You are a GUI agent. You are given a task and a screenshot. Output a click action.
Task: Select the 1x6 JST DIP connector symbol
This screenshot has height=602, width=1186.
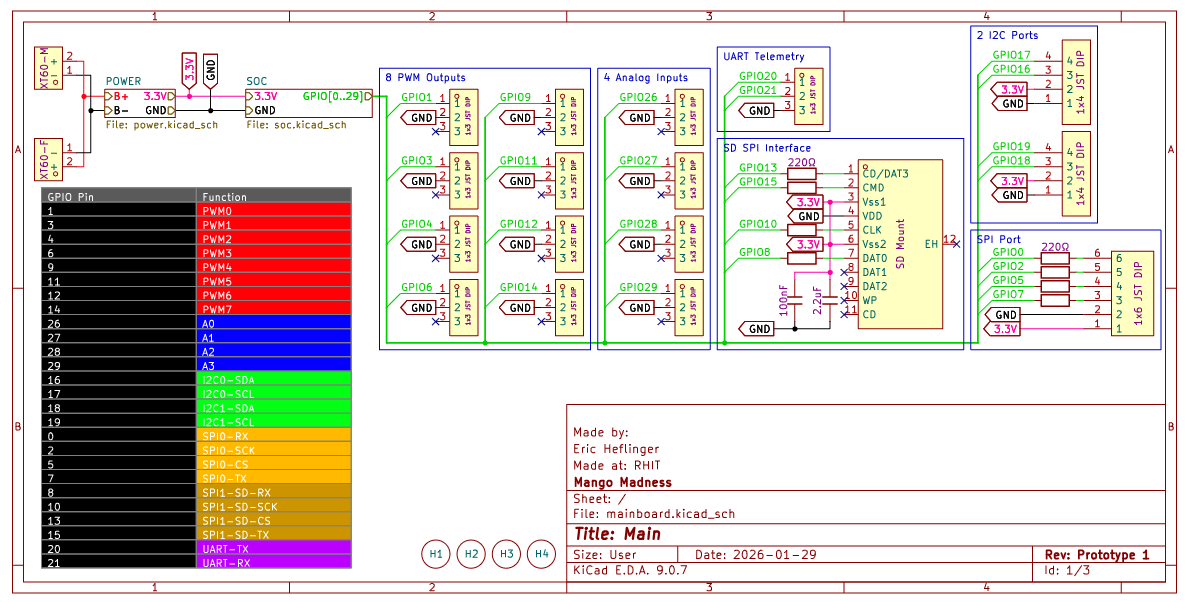1132,293
